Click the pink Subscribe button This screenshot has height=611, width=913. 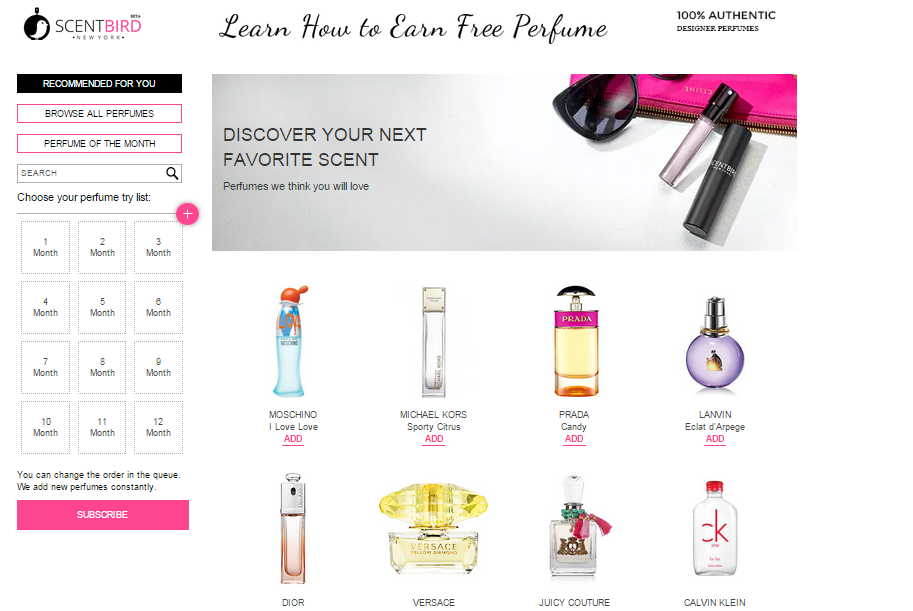(x=102, y=515)
